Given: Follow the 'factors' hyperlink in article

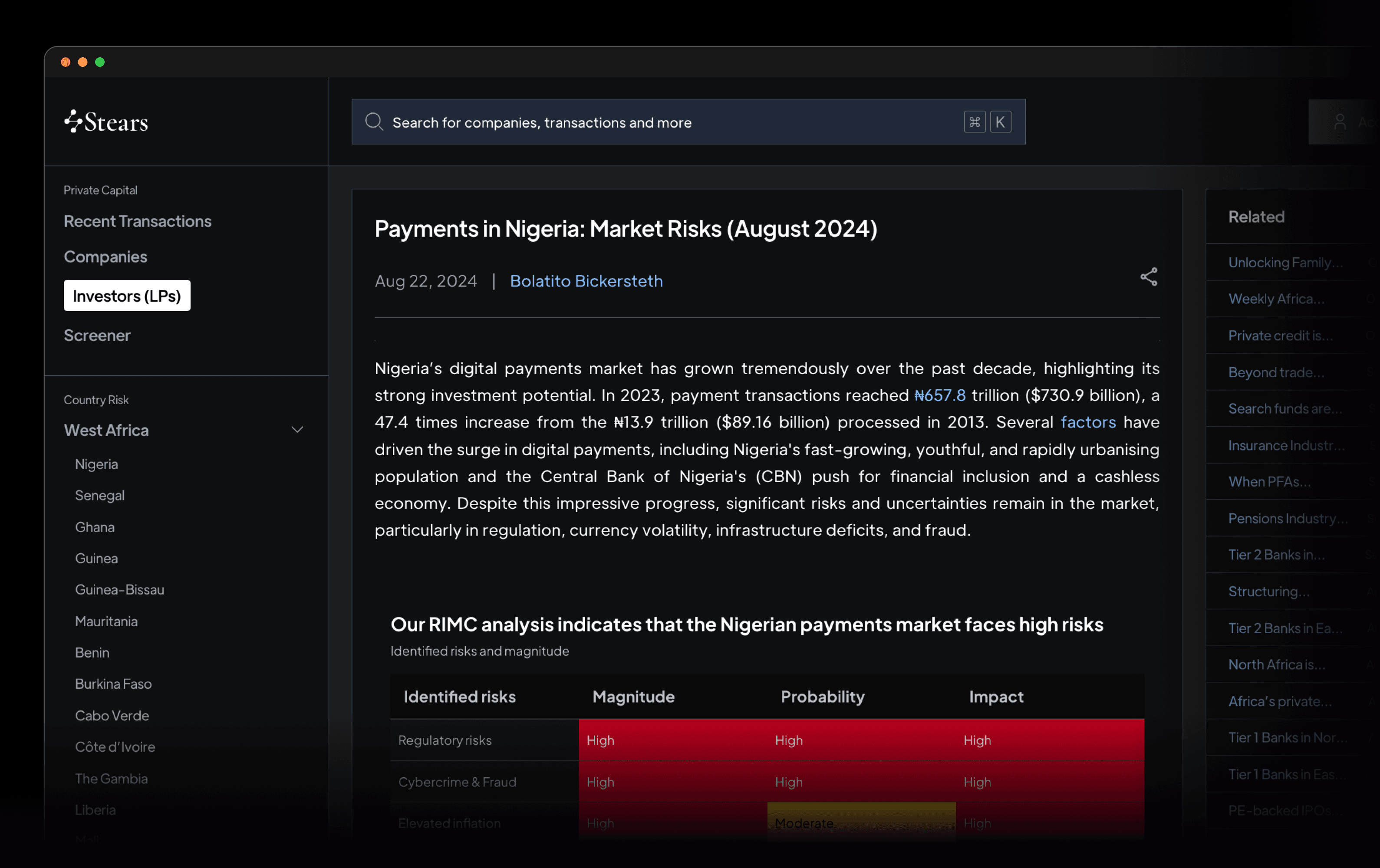Looking at the screenshot, I should 1088,422.
